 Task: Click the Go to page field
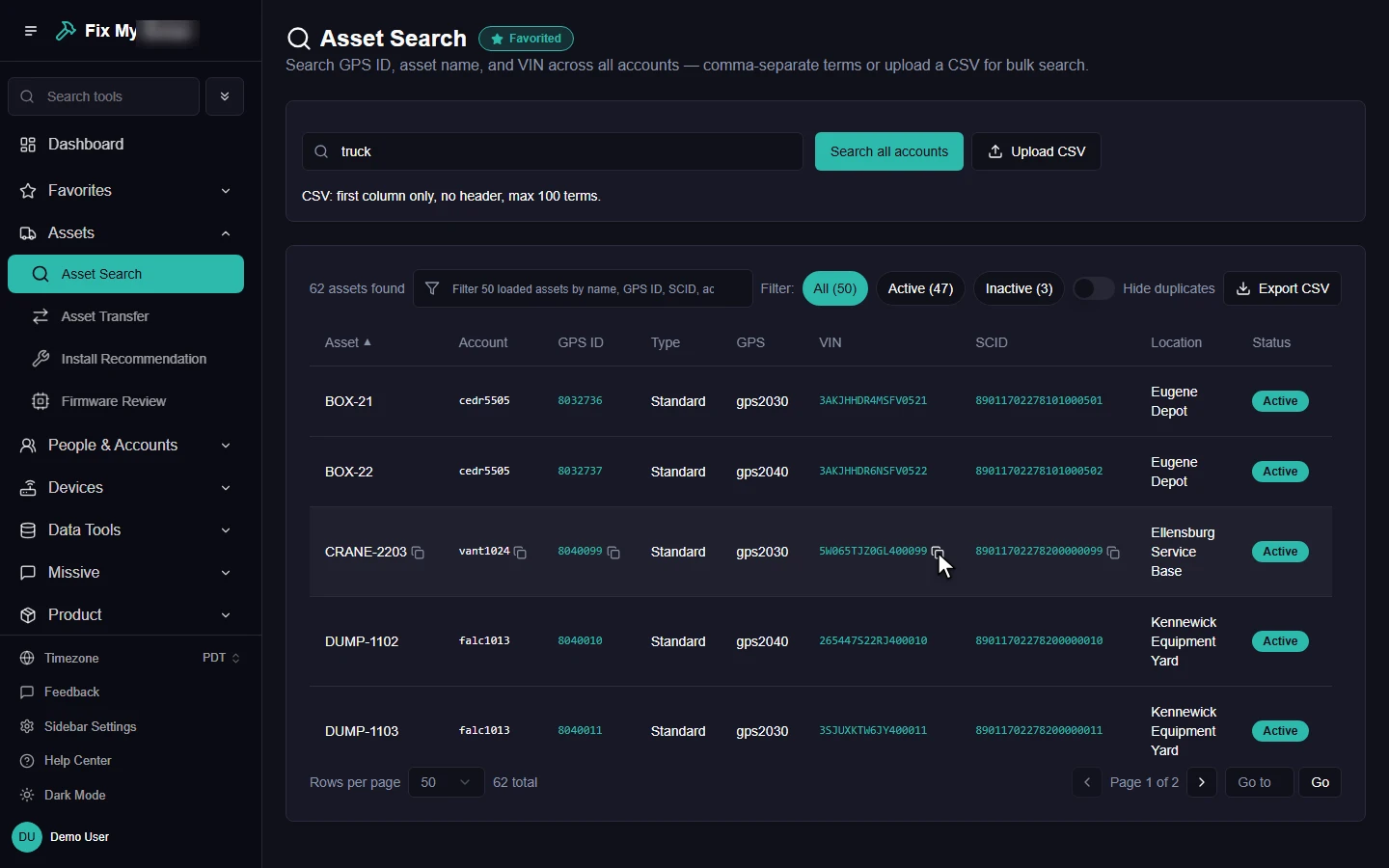point(1260,782)
